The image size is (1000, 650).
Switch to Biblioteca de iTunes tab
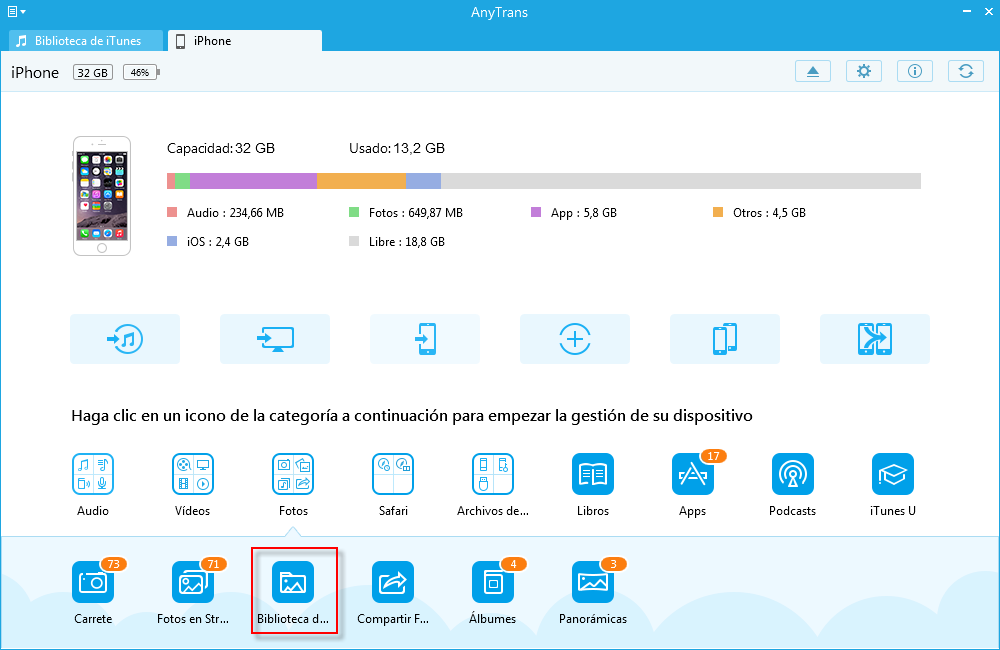click(86, 41)
